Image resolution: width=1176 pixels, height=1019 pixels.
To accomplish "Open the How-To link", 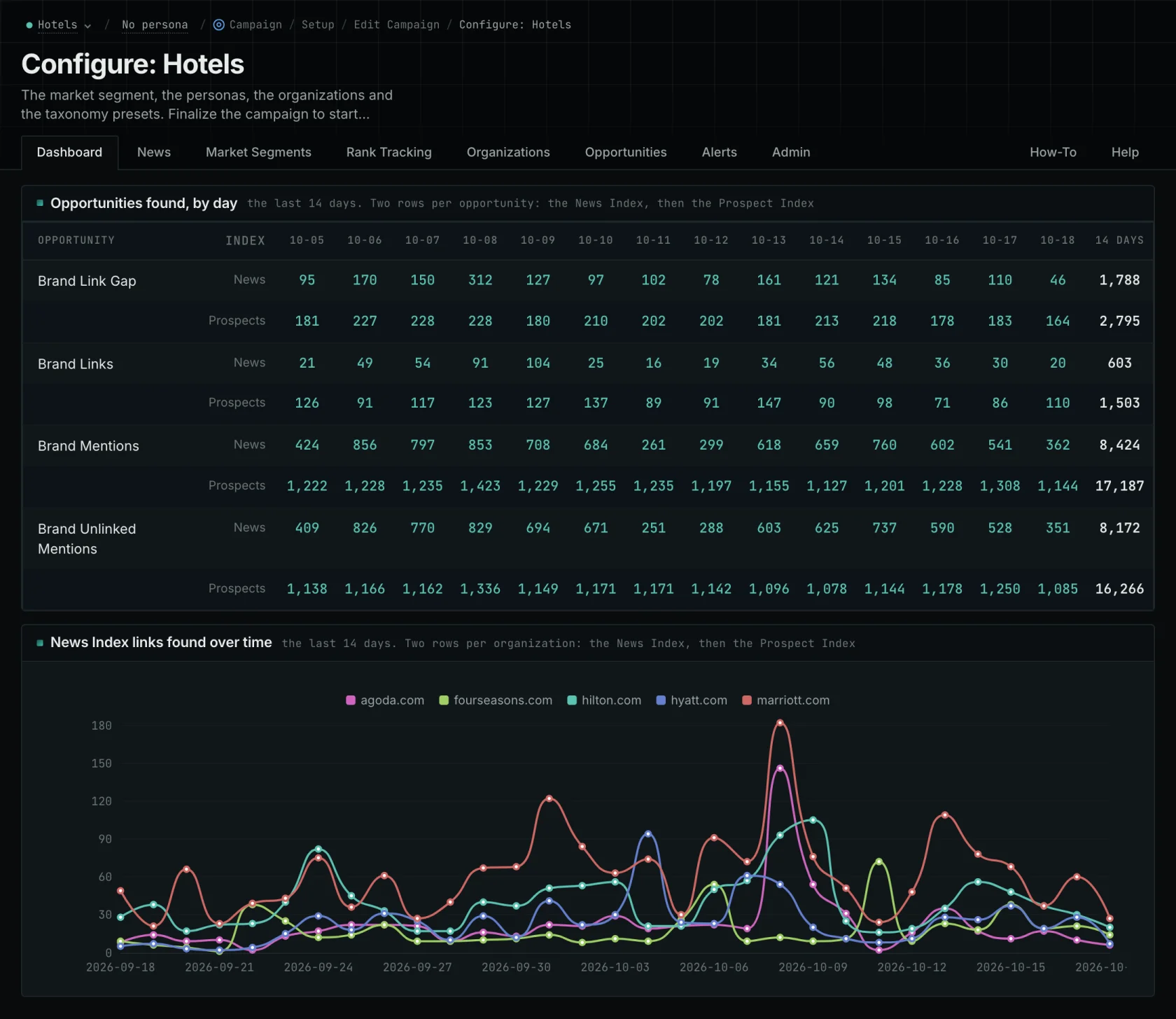I will tap(1053, 152).
